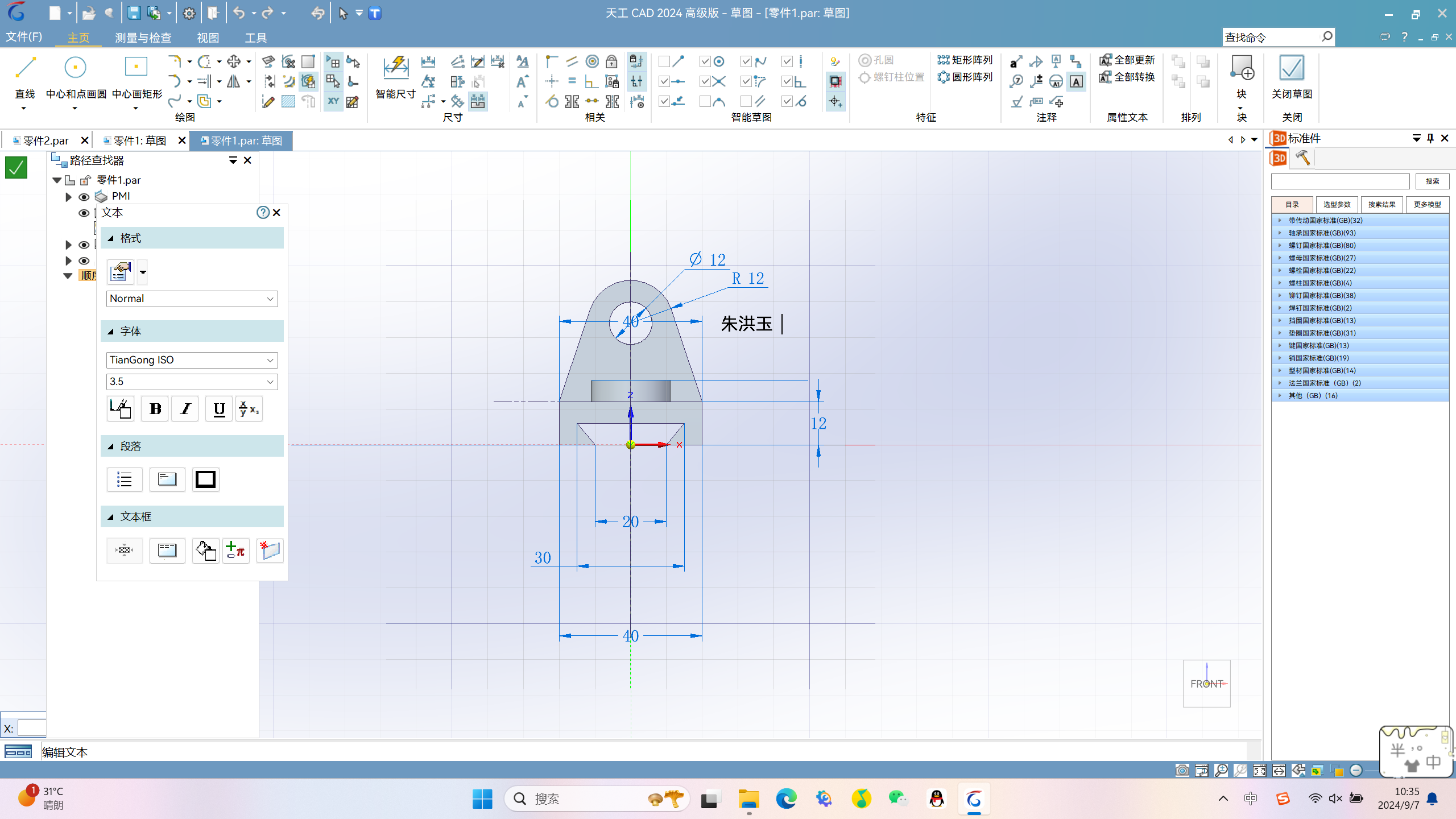Image resolution: width=1456 pixels, height=819 pixels.
Task: Click the text color picker button
Action: pos(120,409)
